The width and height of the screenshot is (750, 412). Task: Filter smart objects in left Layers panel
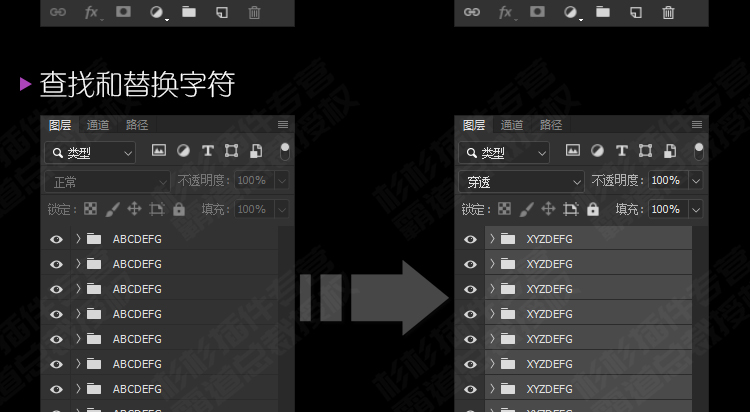[x=256, y=151]
